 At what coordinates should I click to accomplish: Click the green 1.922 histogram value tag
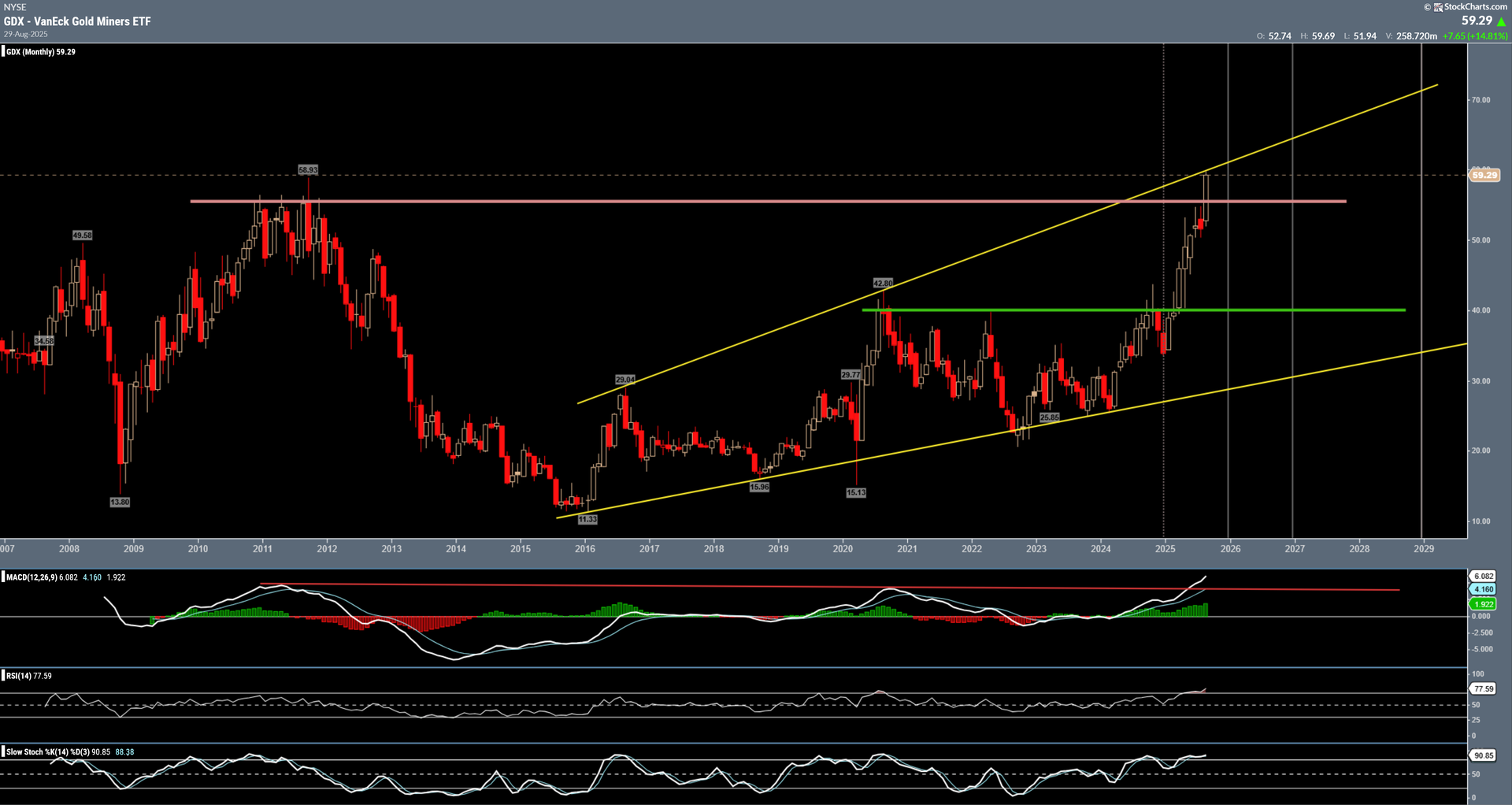coord(1484,604)
